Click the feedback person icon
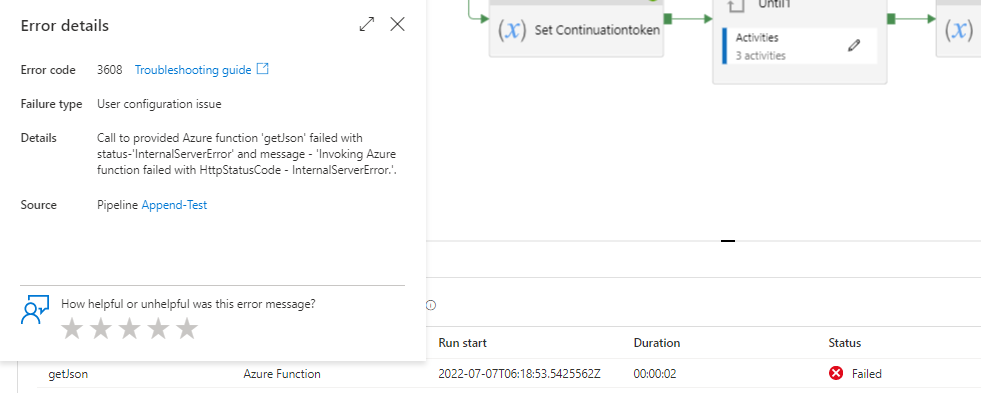 [x=34, y=309]
